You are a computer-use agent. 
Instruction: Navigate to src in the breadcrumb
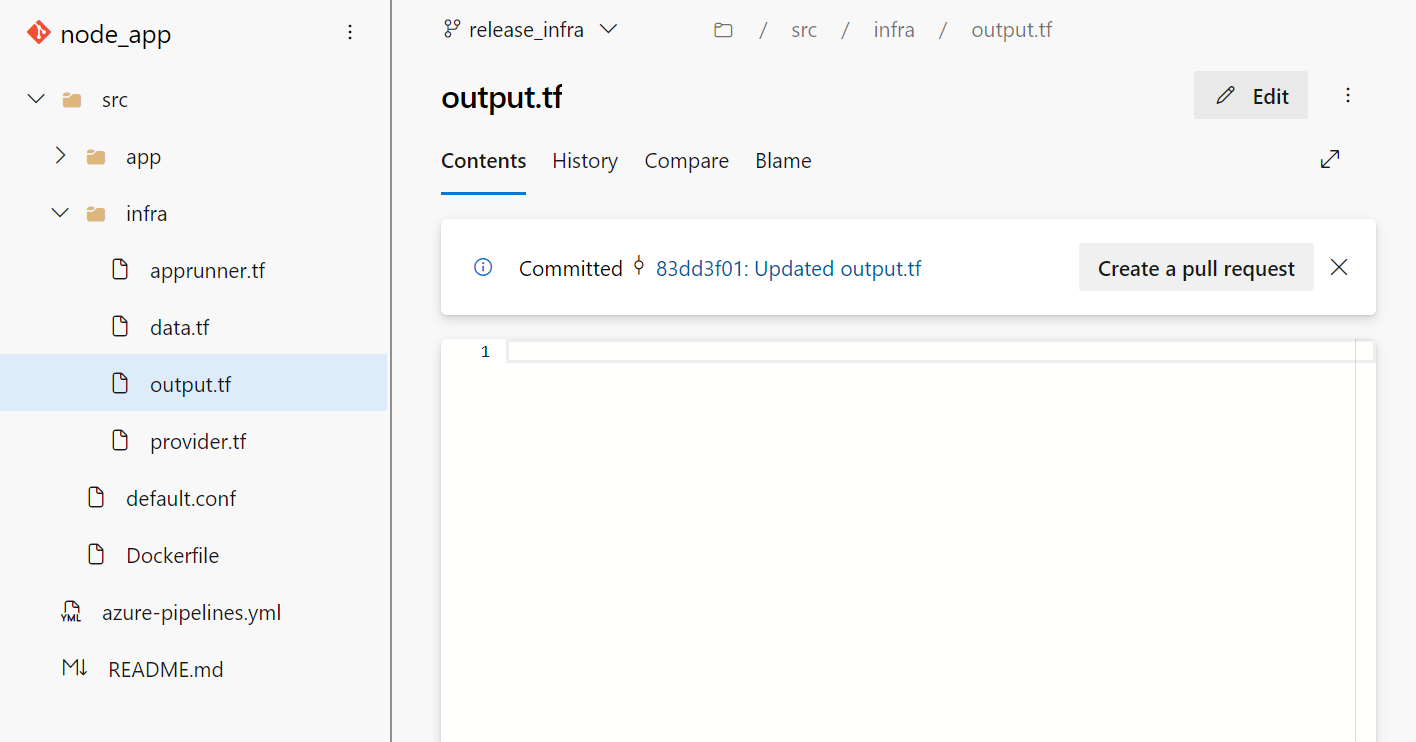pos(804,30)
